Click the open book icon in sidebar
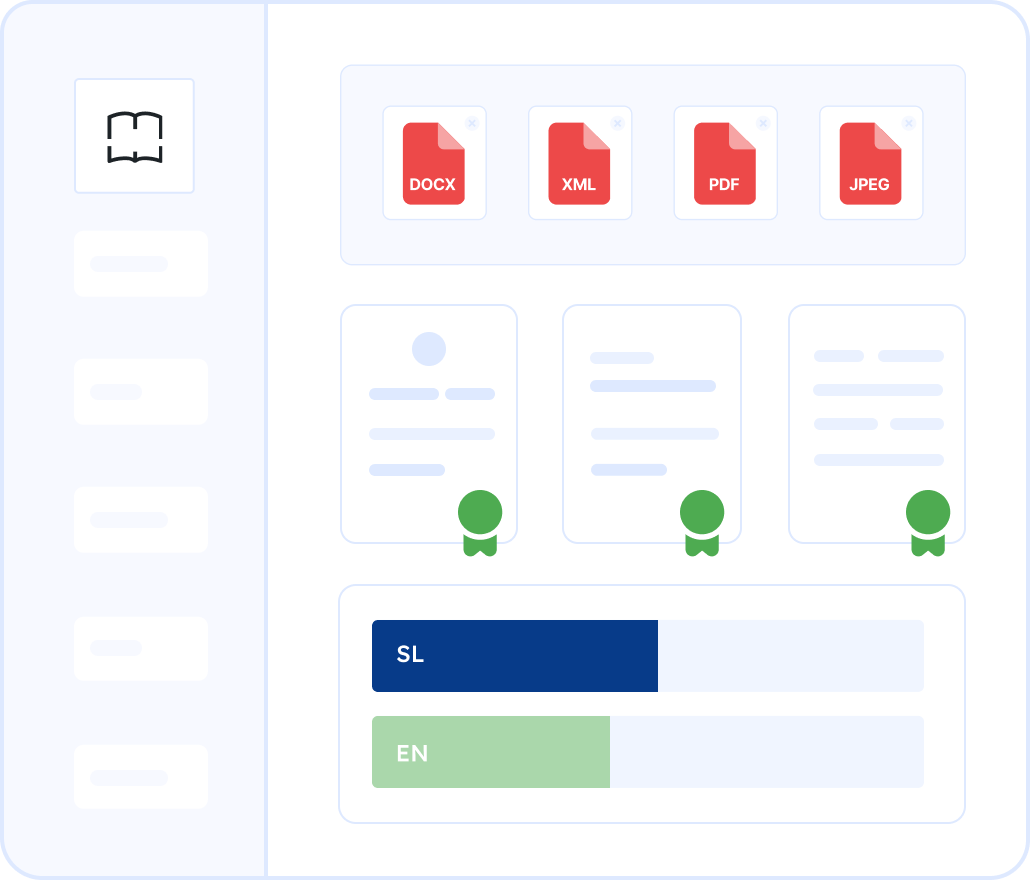The height and width of the screenshot is (880, 1030). [134, 136]
